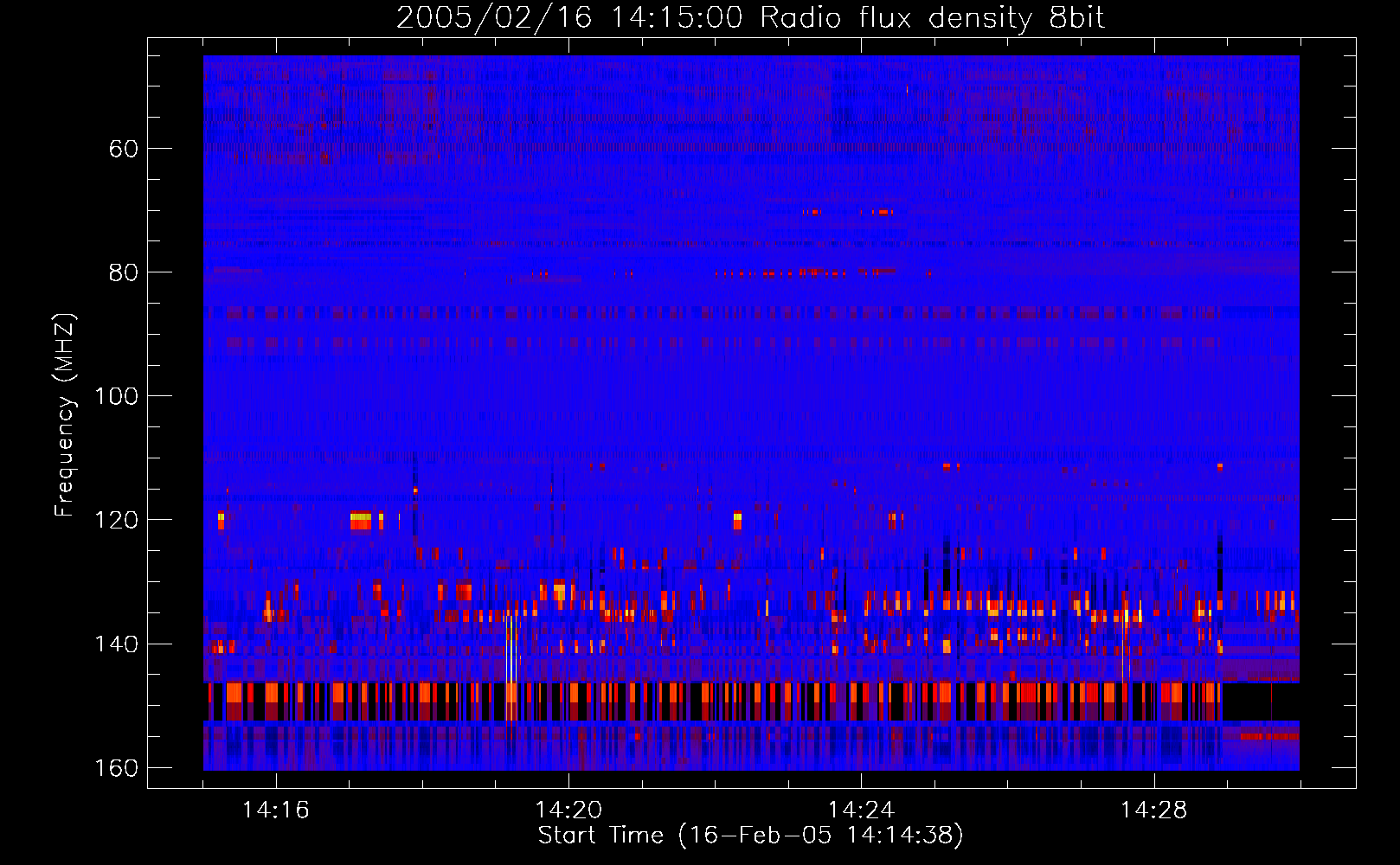Image resolution: width=1400 pixels, height=865 pixels.
Task: Click the 60 frequency tick label
Action: [x=124, y=149]
